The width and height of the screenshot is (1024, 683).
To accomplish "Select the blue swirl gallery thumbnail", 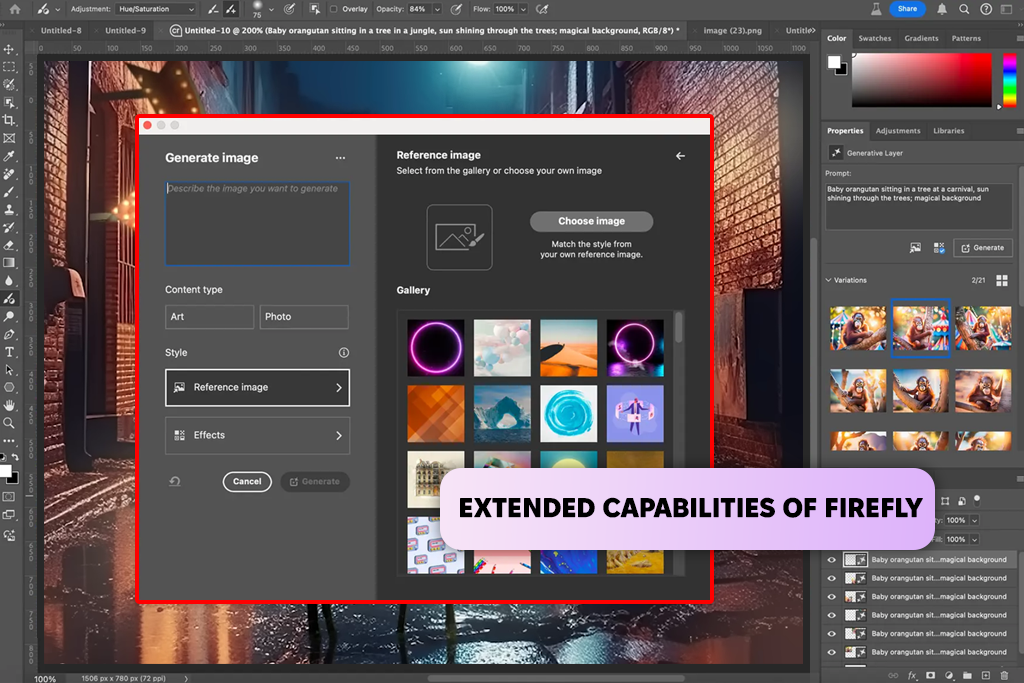I will 568,414.
